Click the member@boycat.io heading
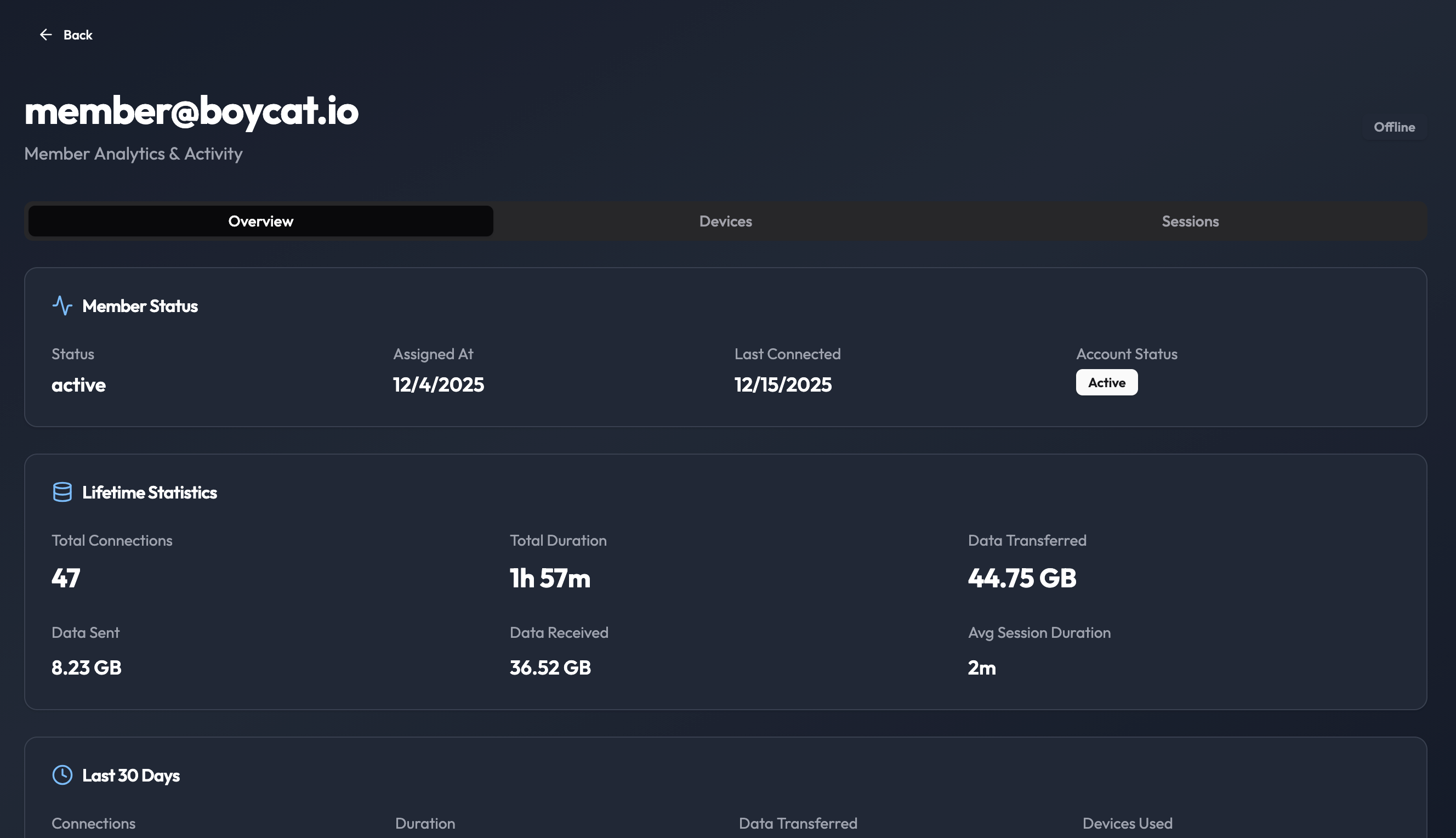Image resolution: width=1456 pixels, height=838 pixels. pos(191,110)
